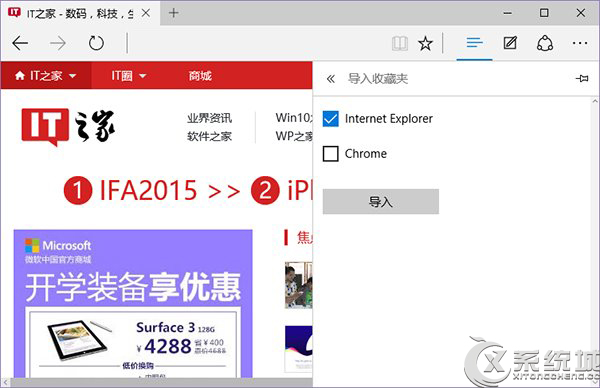Open 商城 in the red navbar

tap(200, 76)
